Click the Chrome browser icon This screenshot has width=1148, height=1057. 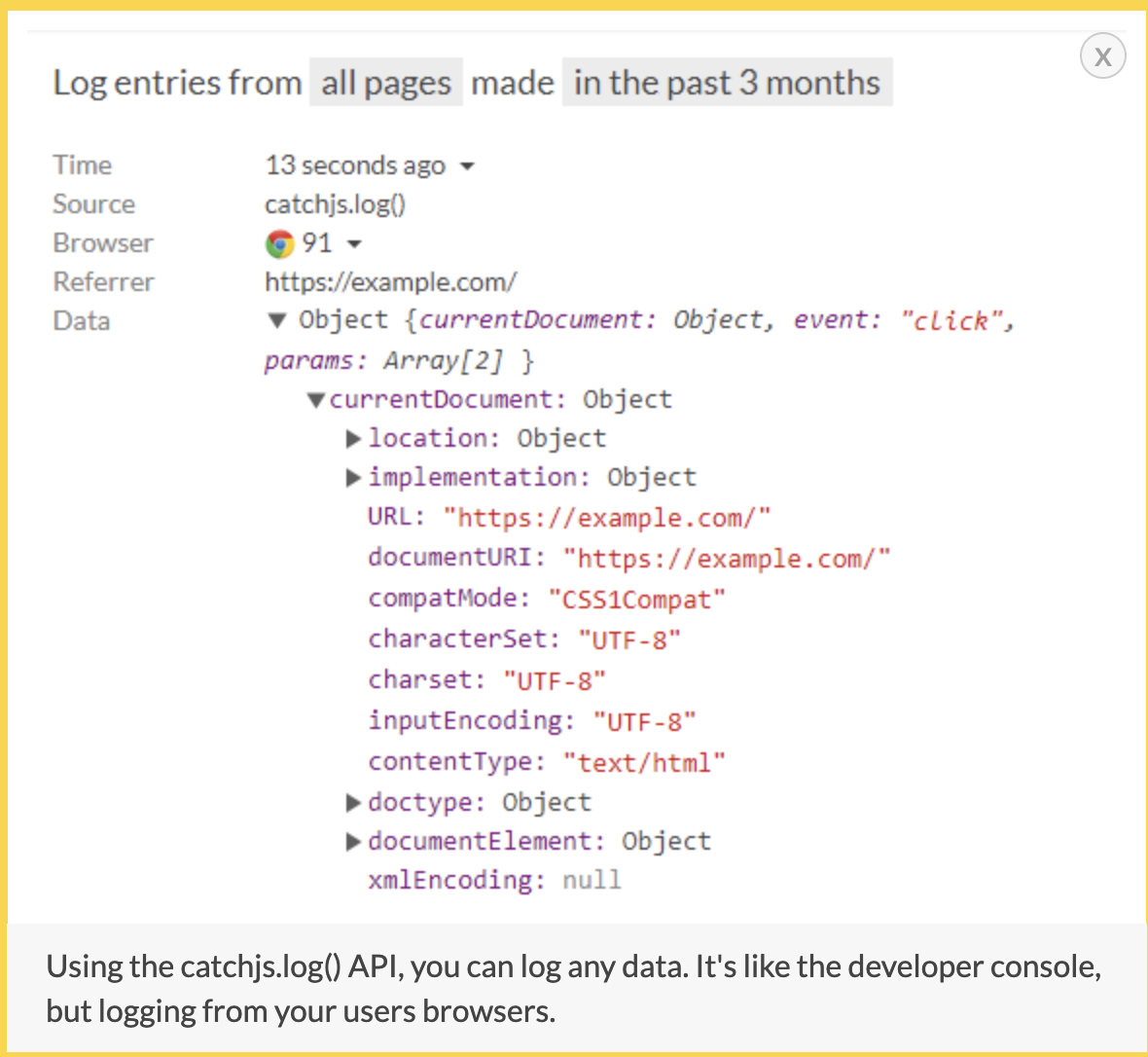[x=279, y=243]
